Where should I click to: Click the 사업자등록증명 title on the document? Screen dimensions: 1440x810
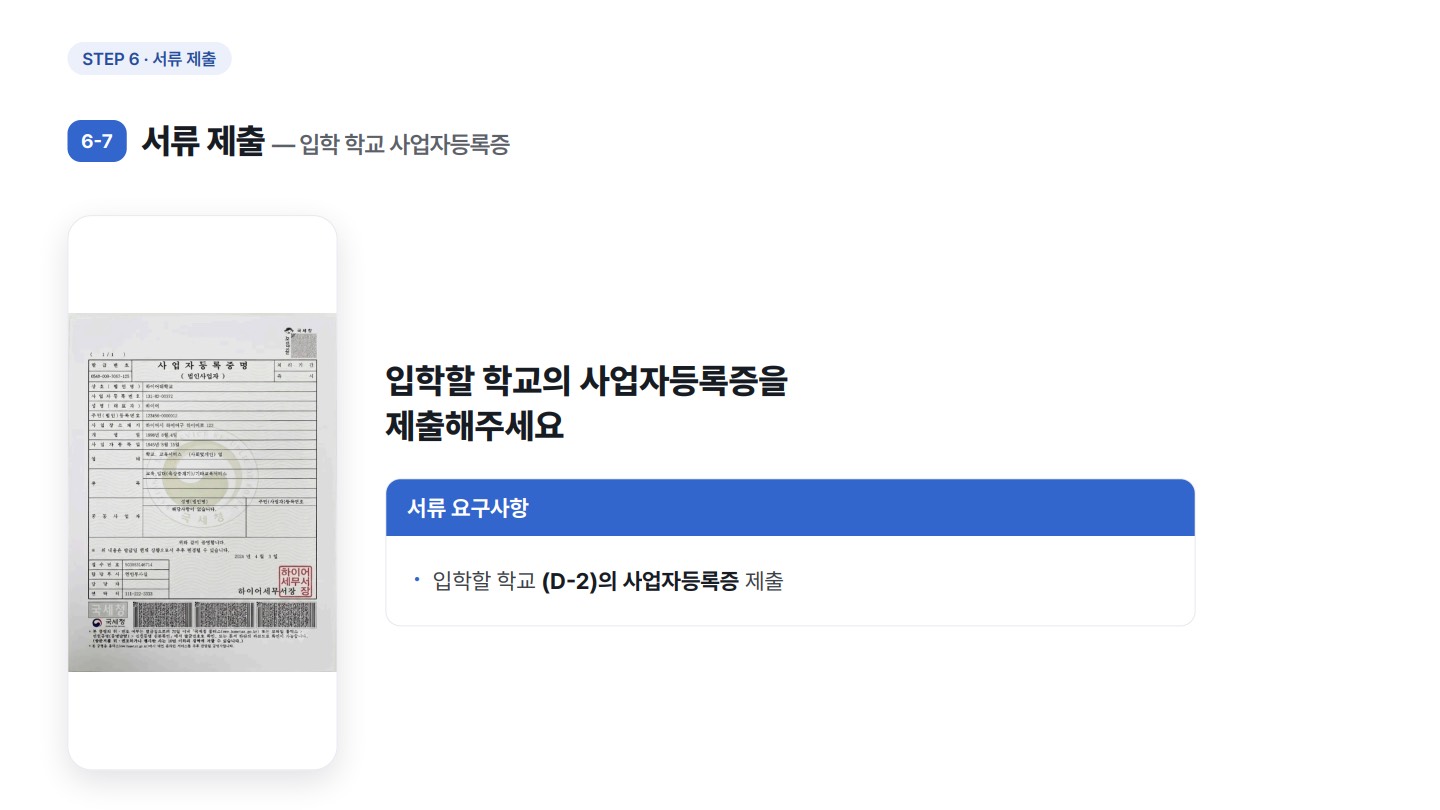203,365
